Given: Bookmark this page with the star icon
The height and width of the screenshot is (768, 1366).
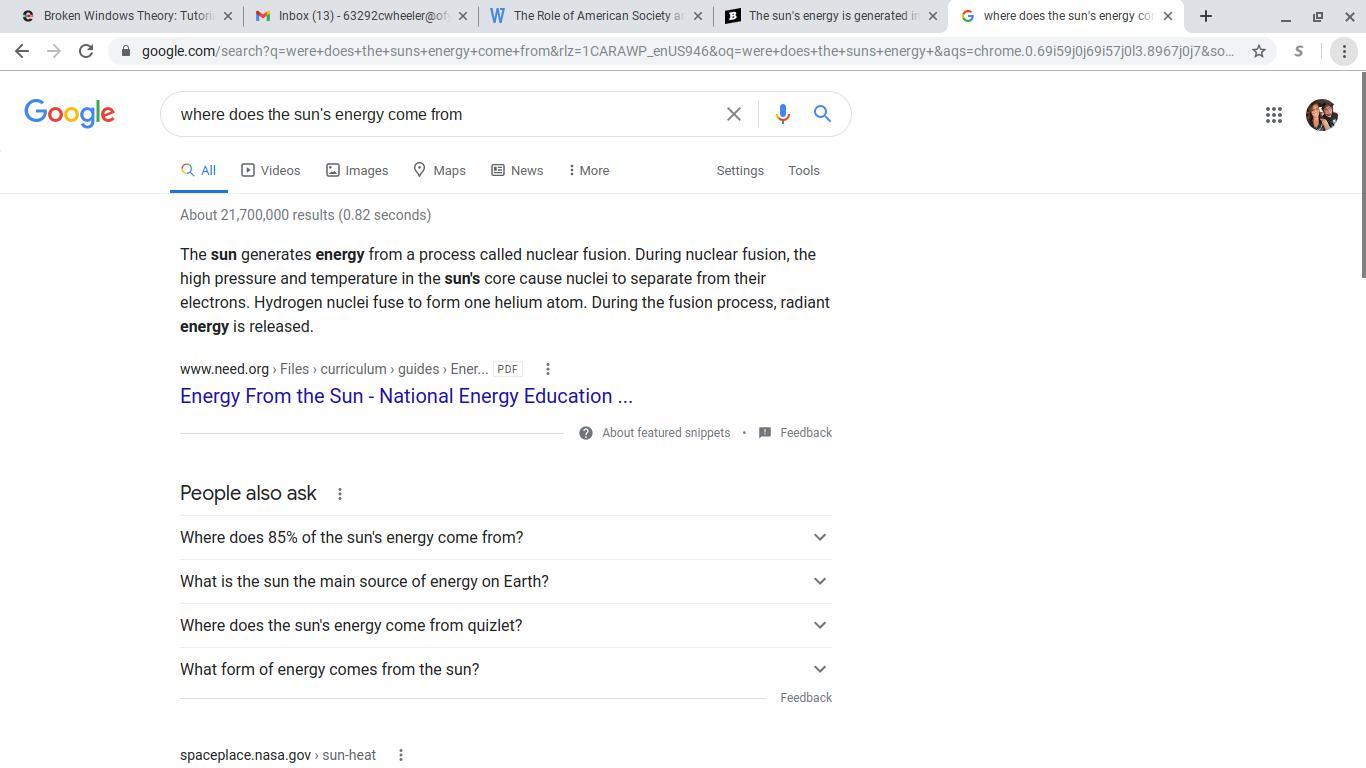Looking at the screenshot, I should pyautogui.click(x=1259, y=51).
